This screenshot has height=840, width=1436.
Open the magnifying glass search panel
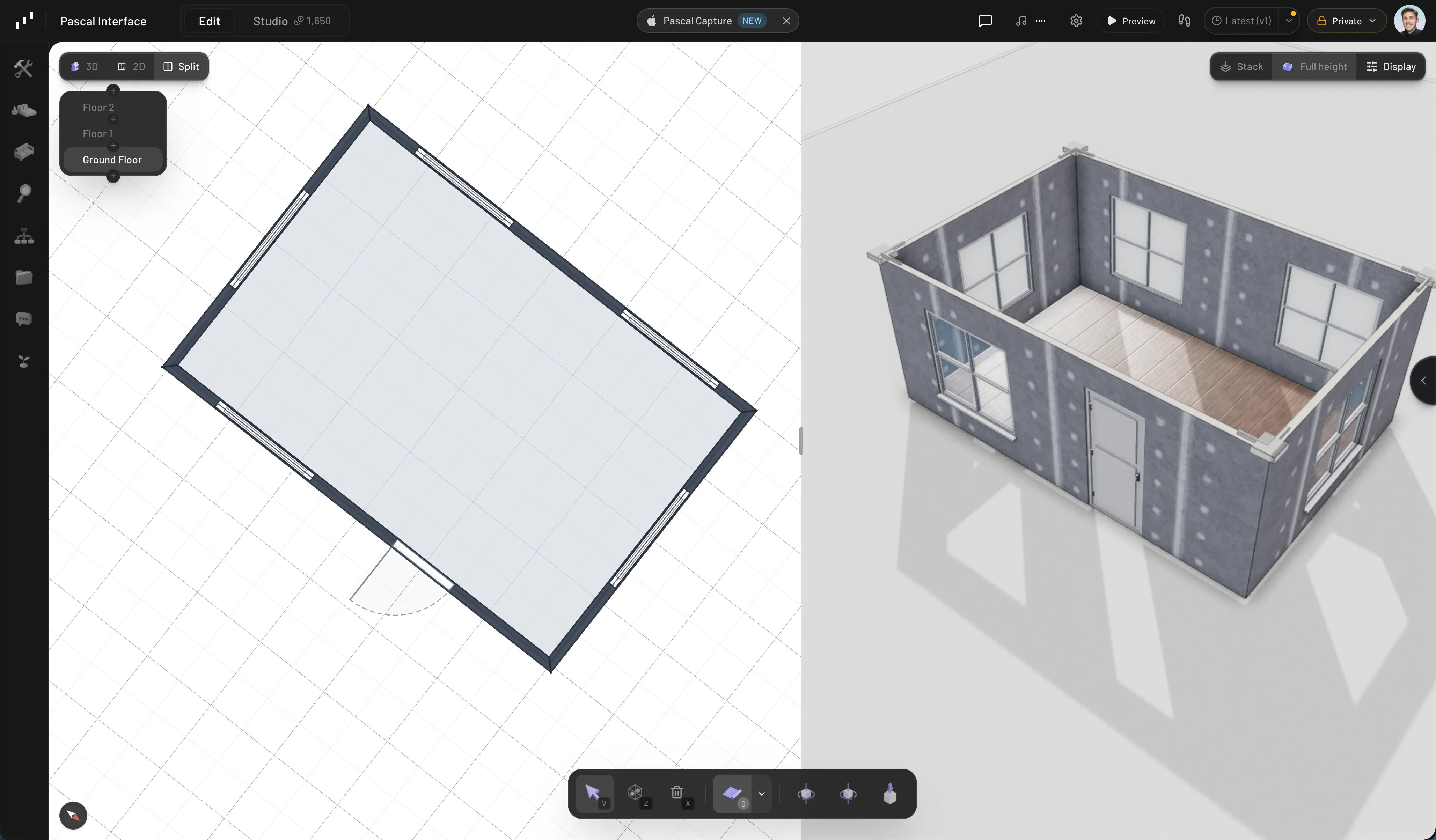[x=23, y=194]
